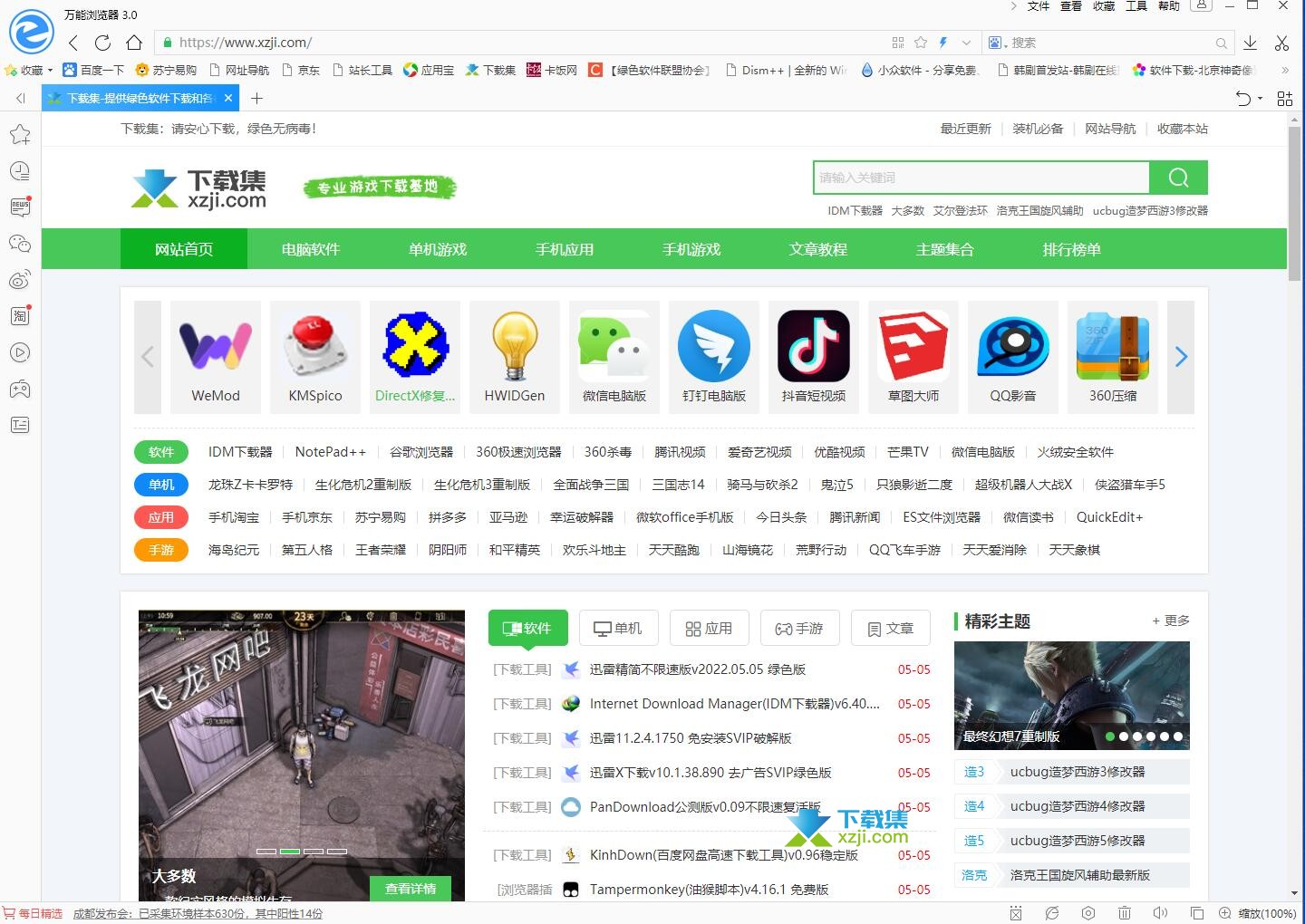
Task: Reload the page with the refresh icon
Action: [103, 43]
